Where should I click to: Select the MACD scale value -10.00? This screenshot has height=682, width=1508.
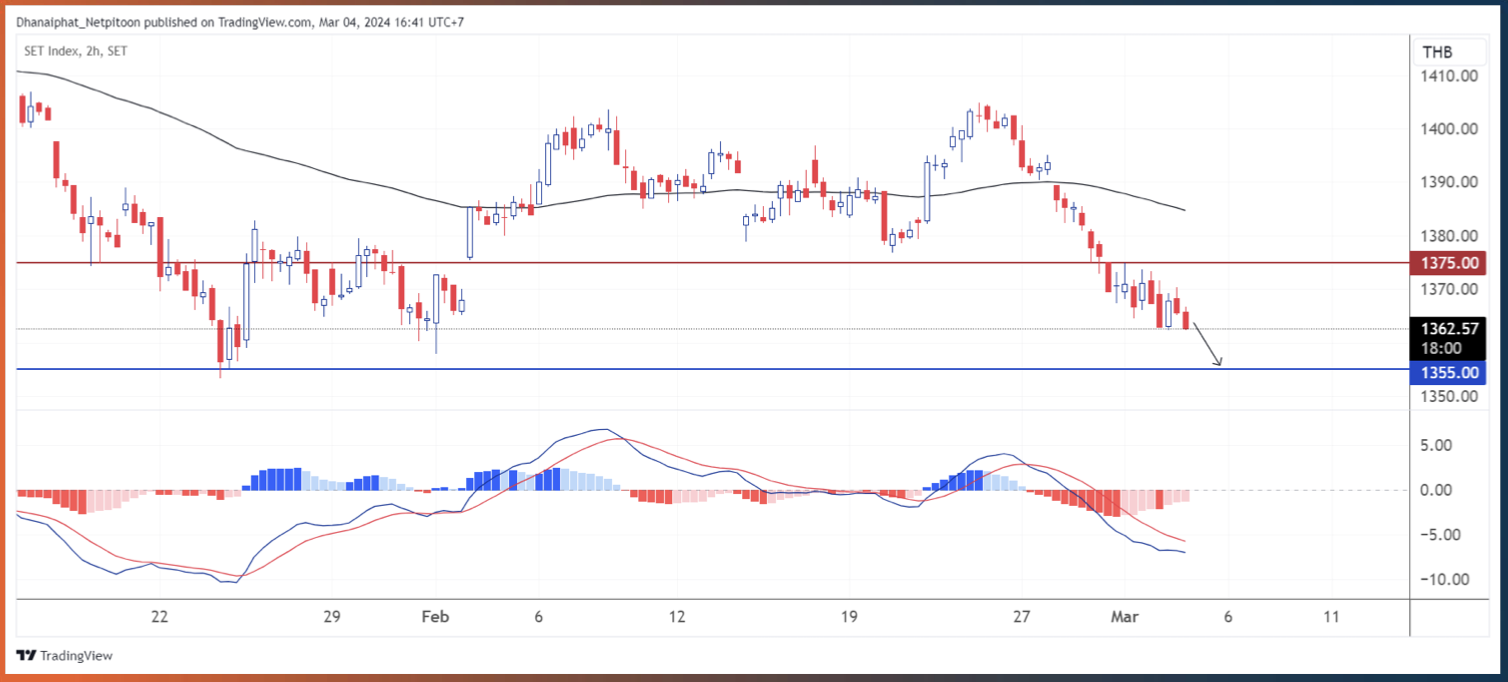coord(1447,580)
